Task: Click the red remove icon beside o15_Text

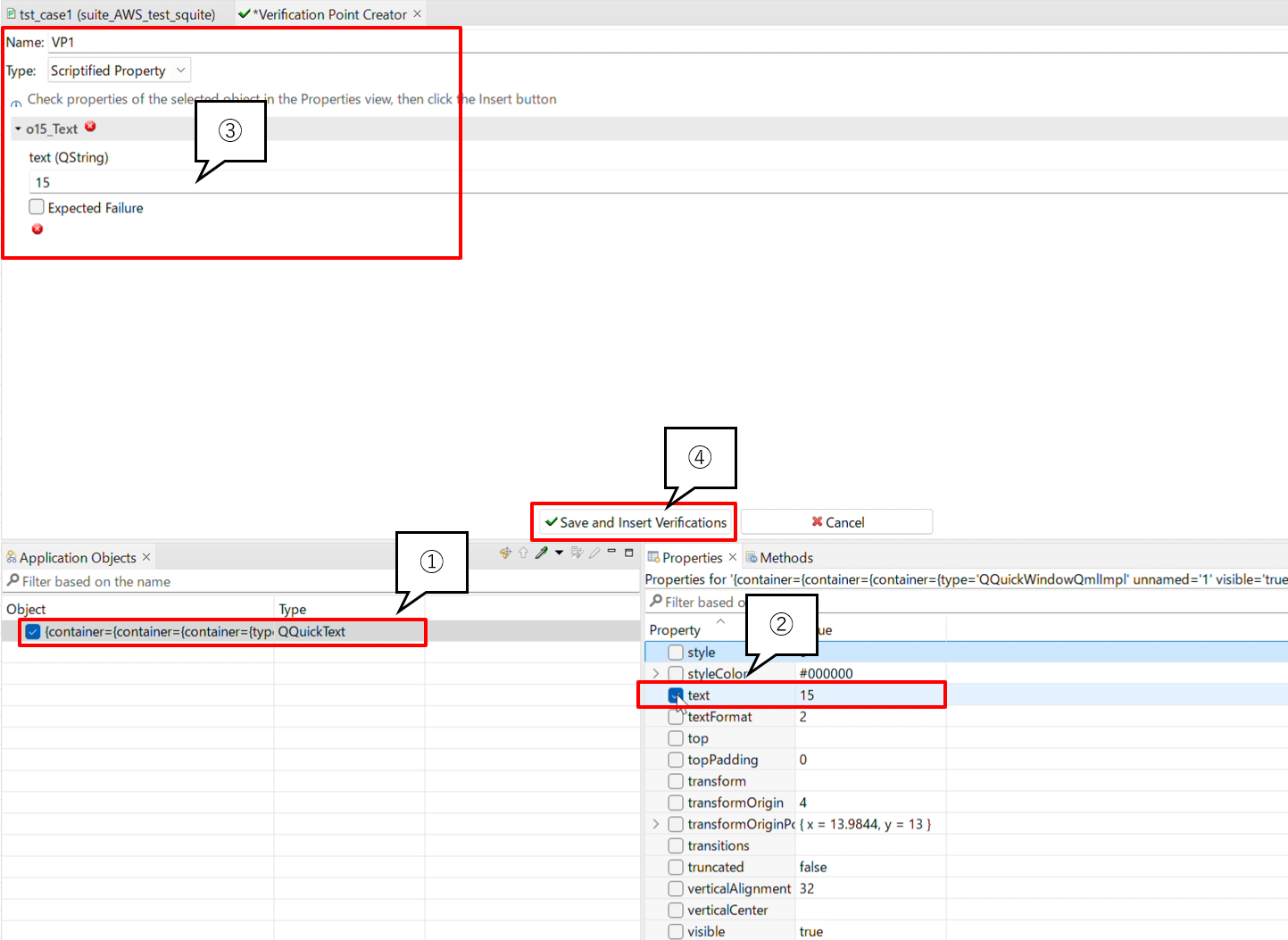Action: click(x=90, y=127)
